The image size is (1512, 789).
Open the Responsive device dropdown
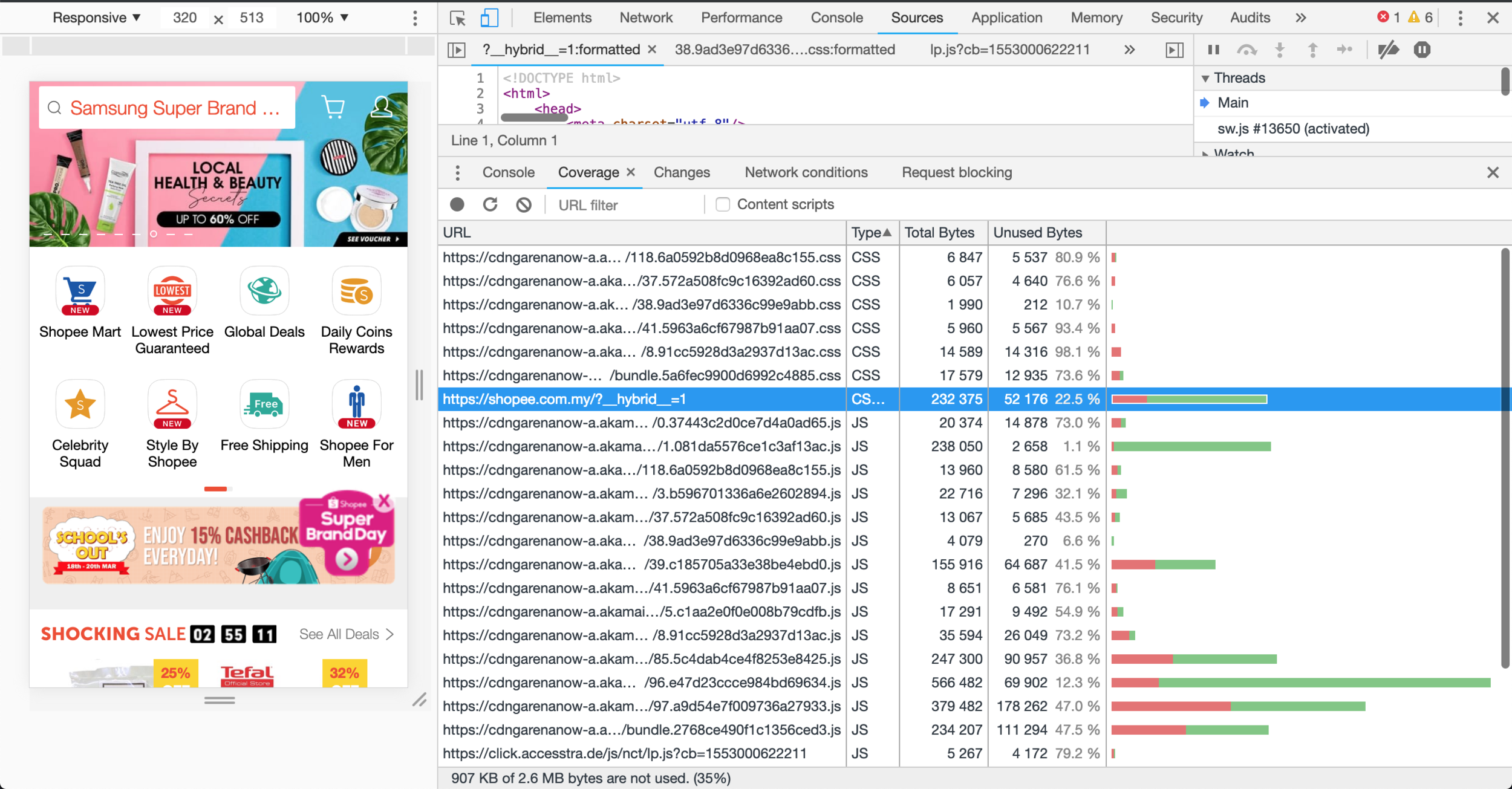(97, 18)
